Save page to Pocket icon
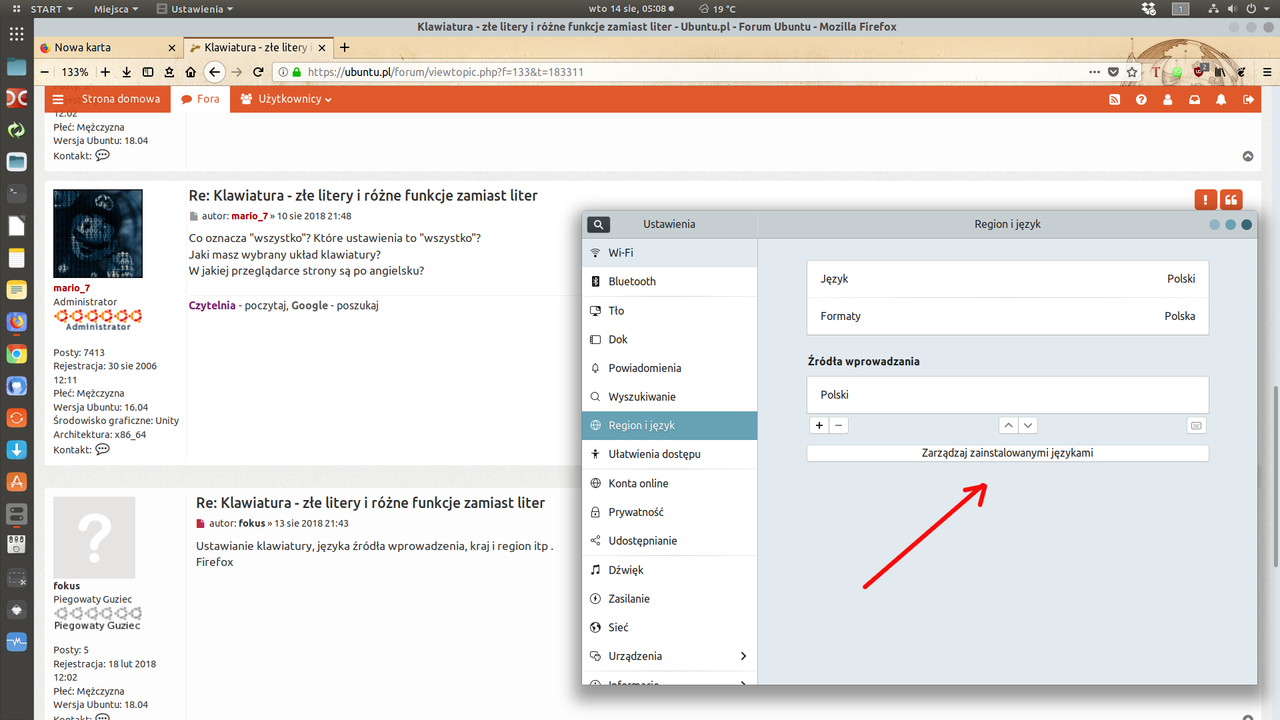 tap(1113, 72)
